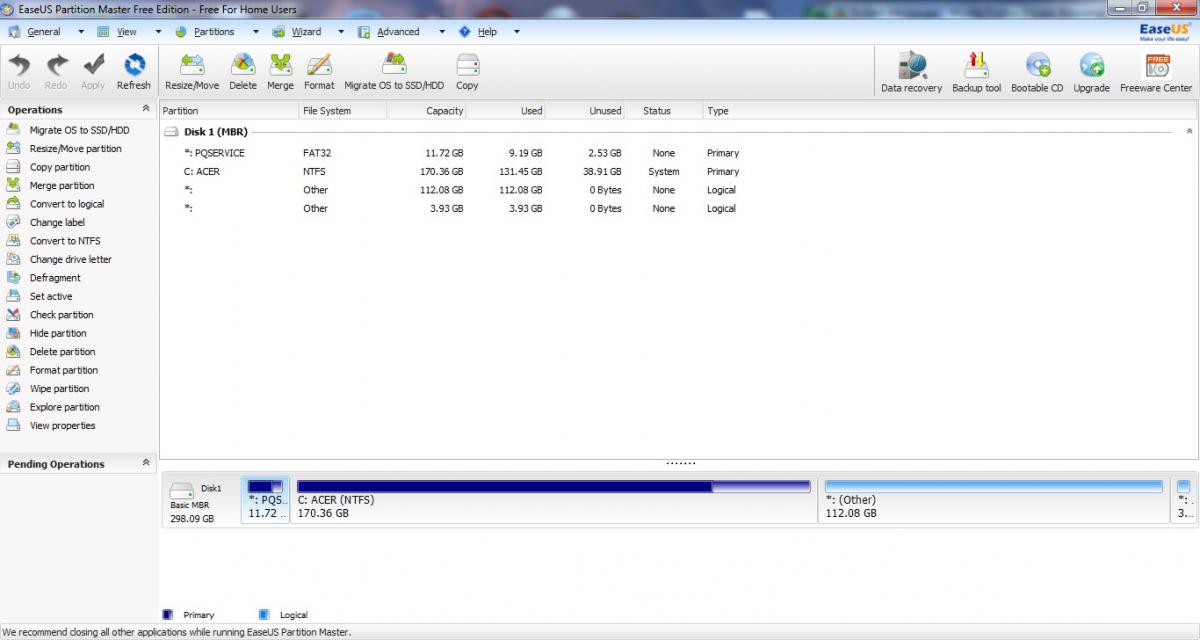Select the Disk1 Basic MBR block in the disk map
Image resolution: width=1200 pixels, height=640 pixels.
pos(200,501)
